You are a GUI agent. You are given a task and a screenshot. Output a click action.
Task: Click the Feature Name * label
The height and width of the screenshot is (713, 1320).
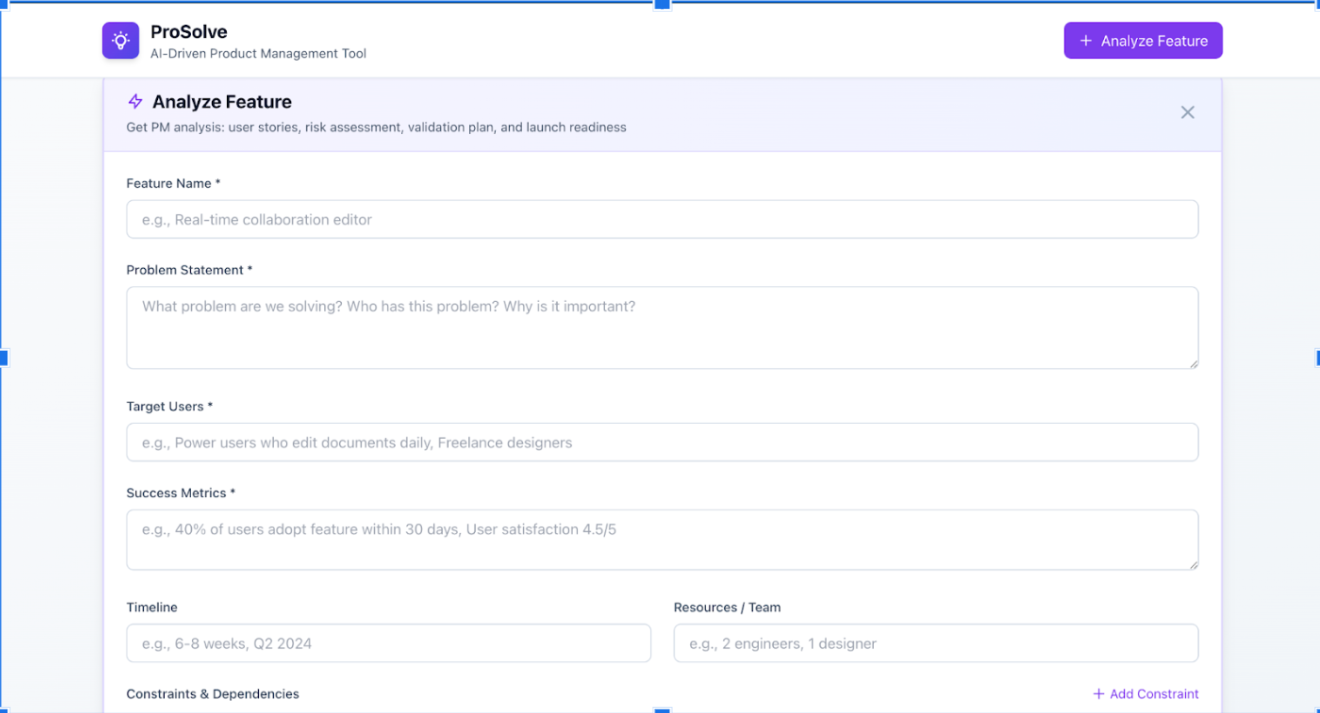point(173,184)
